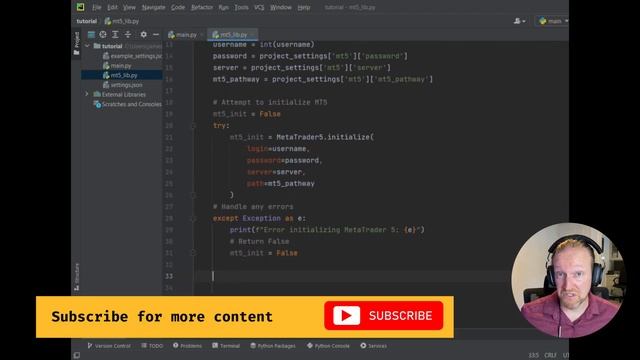Open the Run menu
The height and width of the screenshot is (360, 640).
click(x=224, y=7)
